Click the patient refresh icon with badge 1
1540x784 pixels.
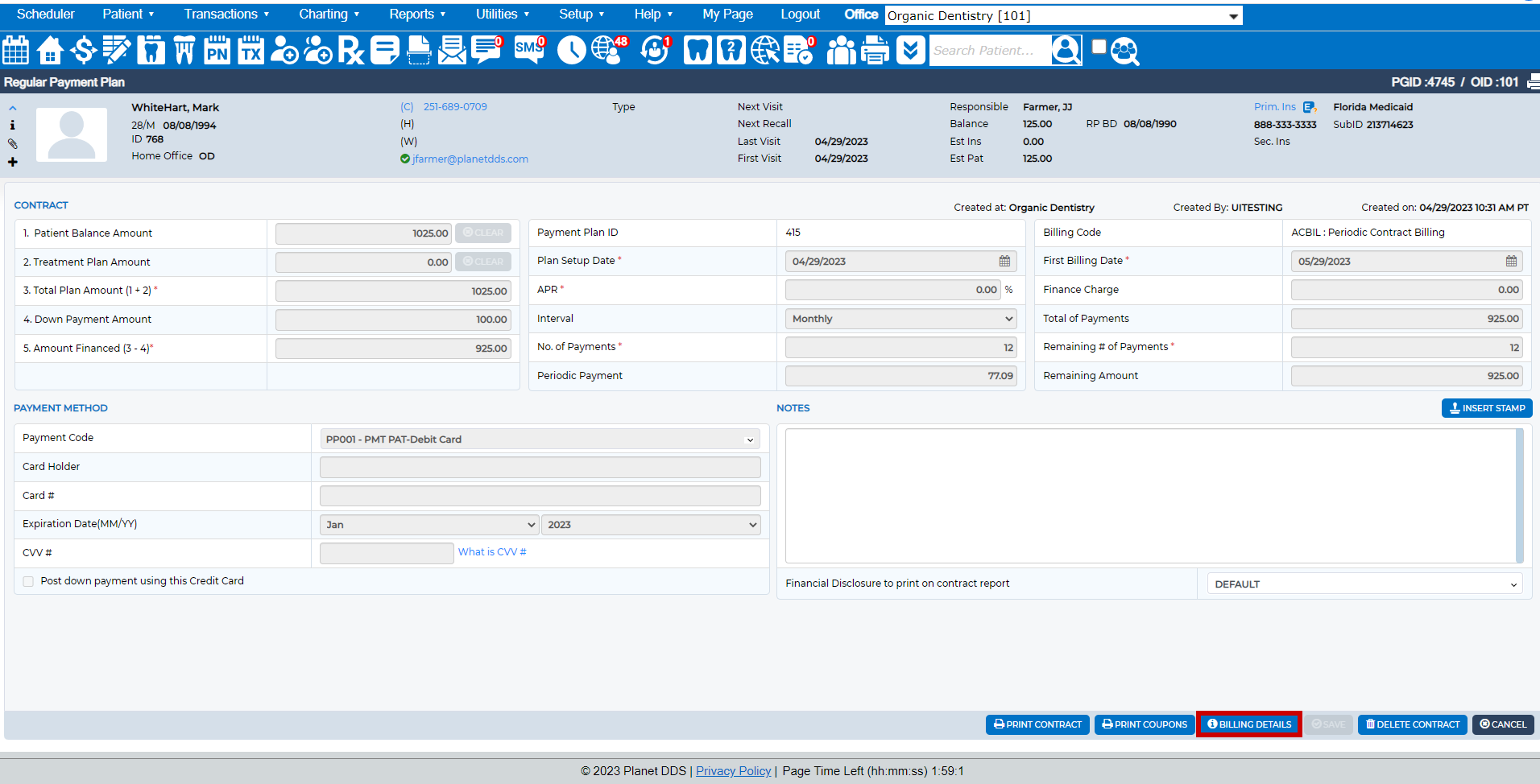(x=656, y=50)
